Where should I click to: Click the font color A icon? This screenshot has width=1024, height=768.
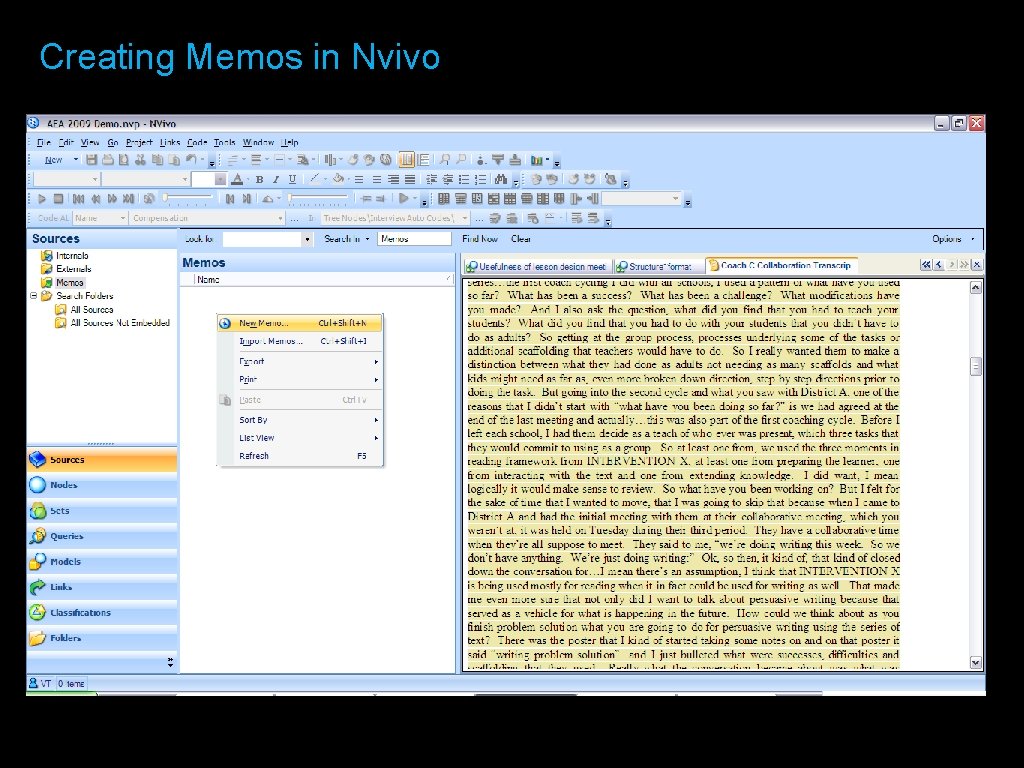click(x=237, y=179)
